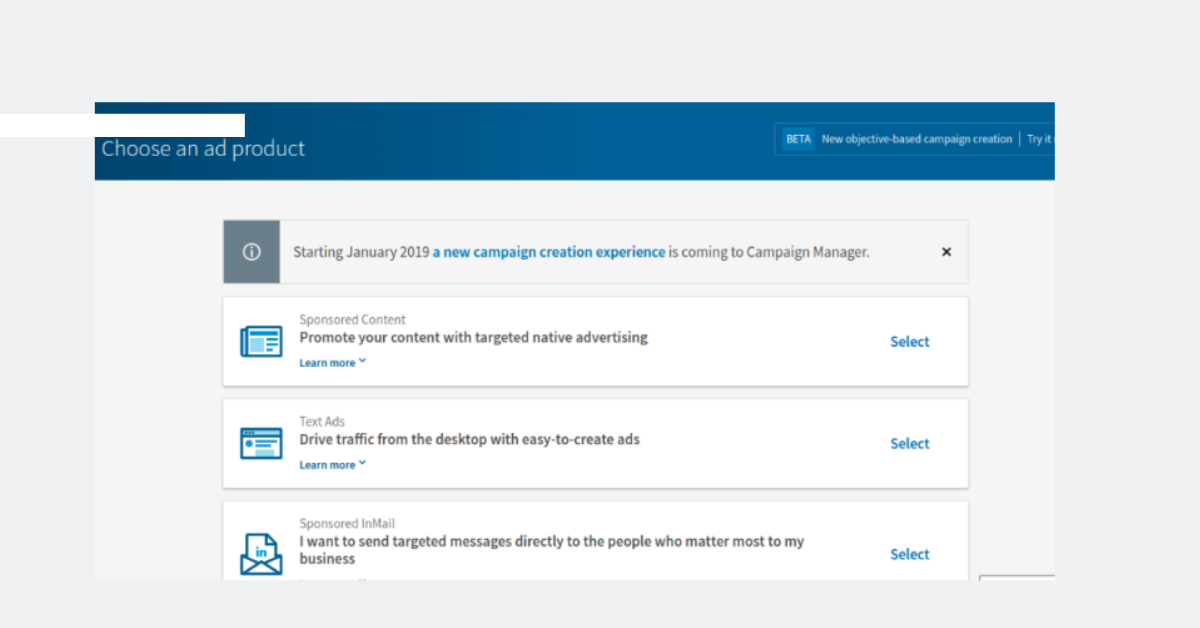Open the new campaign creation experience link

[x=549, y=252]
